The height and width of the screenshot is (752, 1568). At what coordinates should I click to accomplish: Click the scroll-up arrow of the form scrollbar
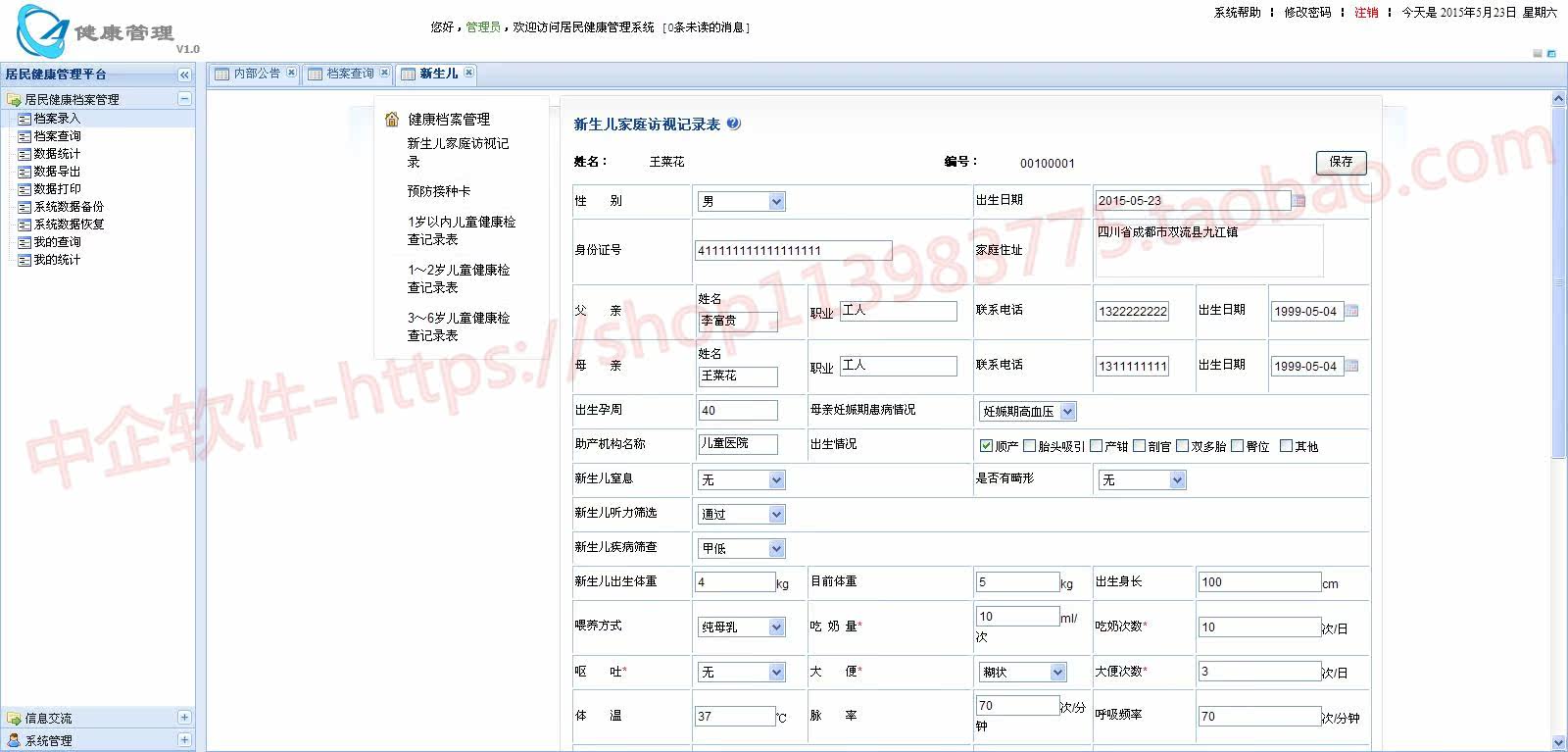1559,99
